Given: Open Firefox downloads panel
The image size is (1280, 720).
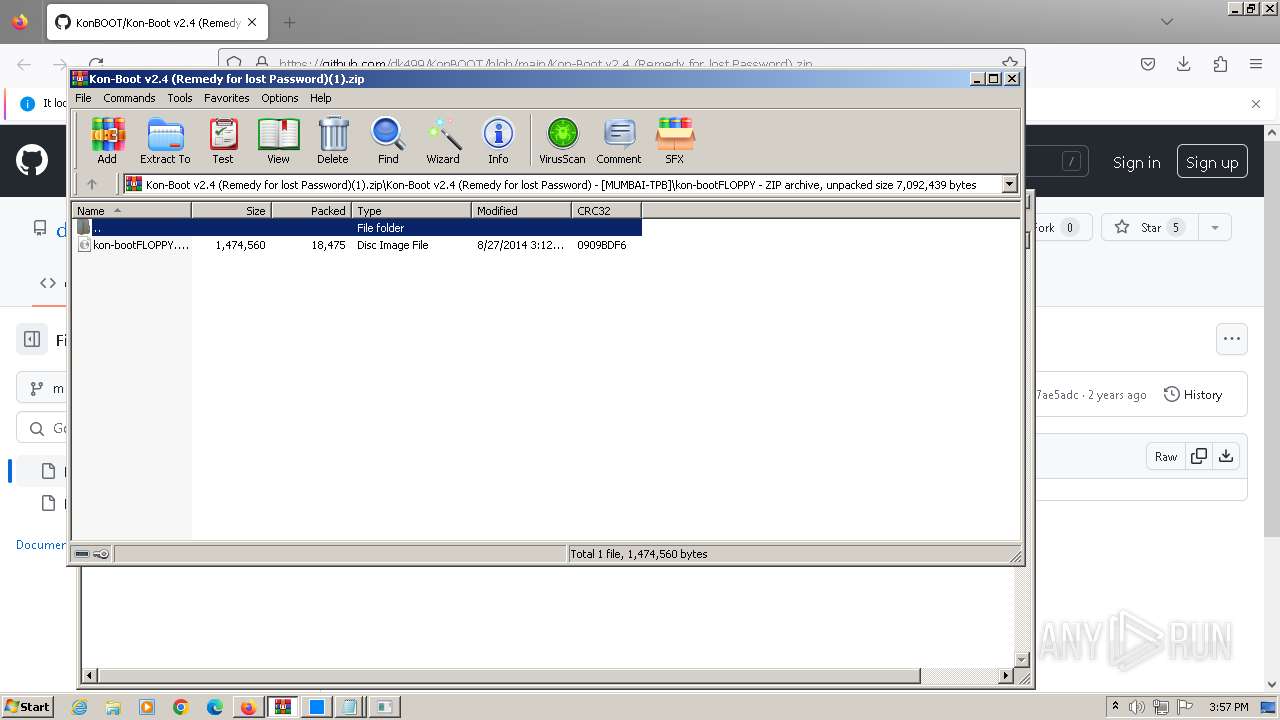Looking at the screenshot, I should [x=1184, y=64].
